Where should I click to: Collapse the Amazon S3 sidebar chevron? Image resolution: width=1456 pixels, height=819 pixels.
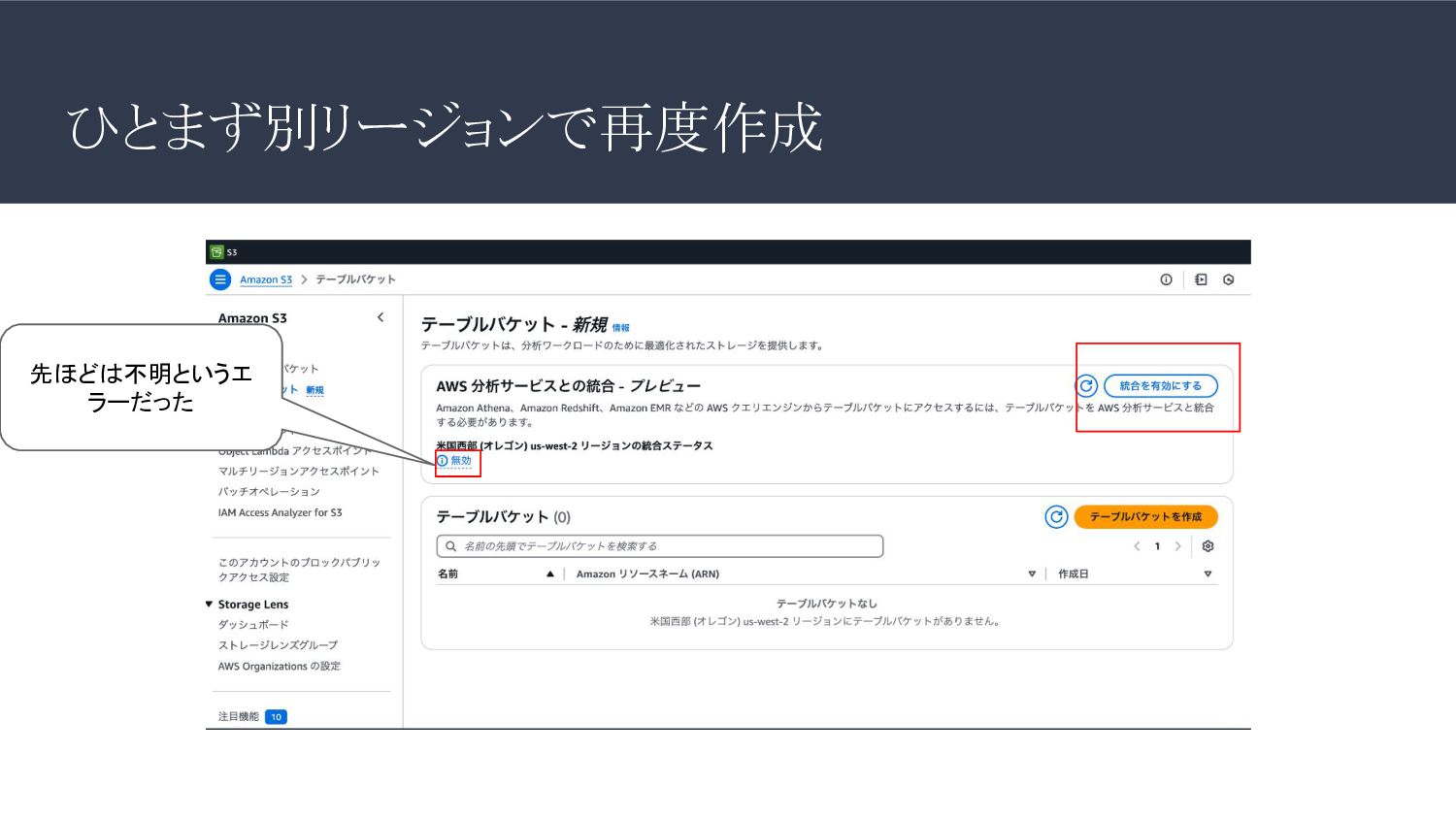tap(381, 317)
